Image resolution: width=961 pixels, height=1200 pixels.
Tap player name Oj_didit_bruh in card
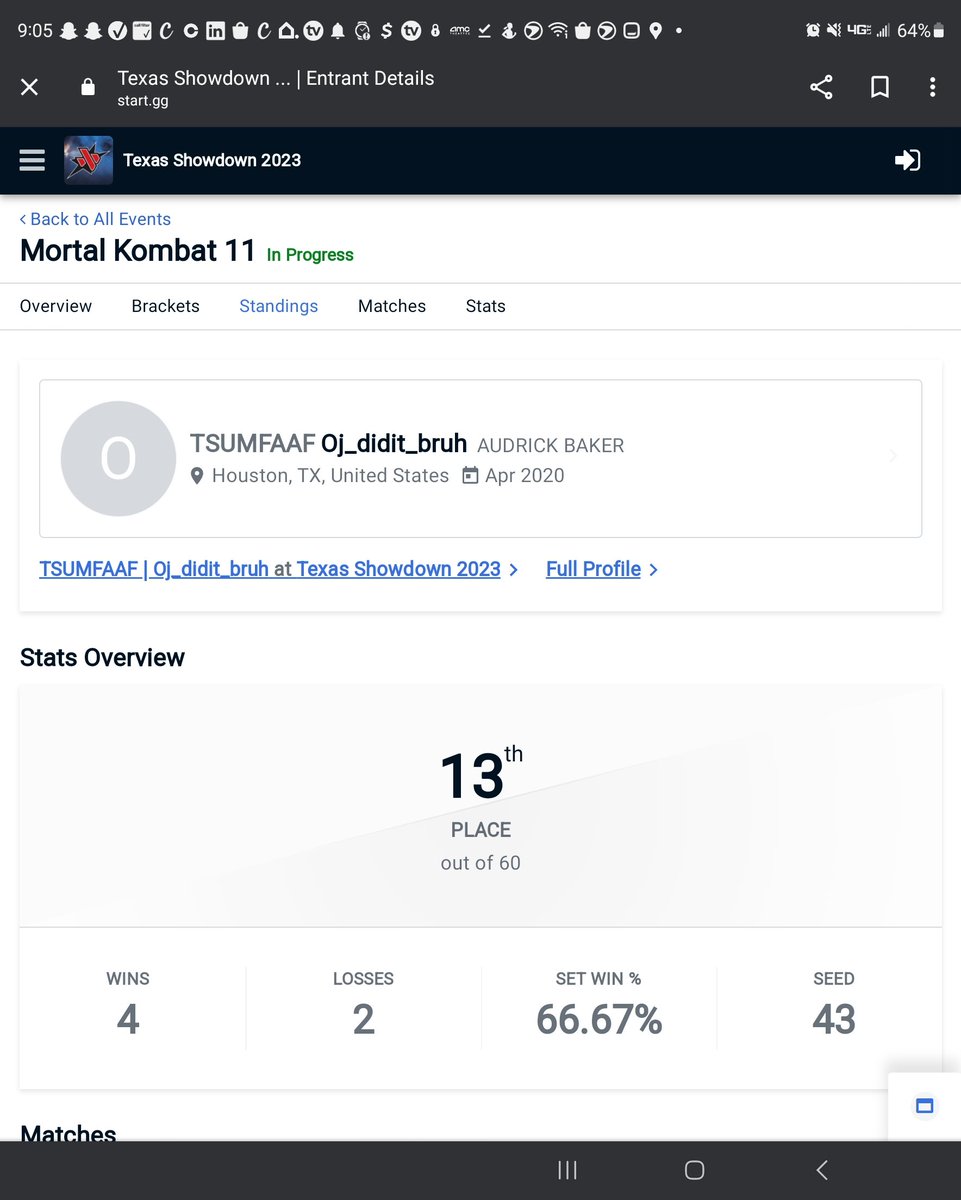[394, 444]
